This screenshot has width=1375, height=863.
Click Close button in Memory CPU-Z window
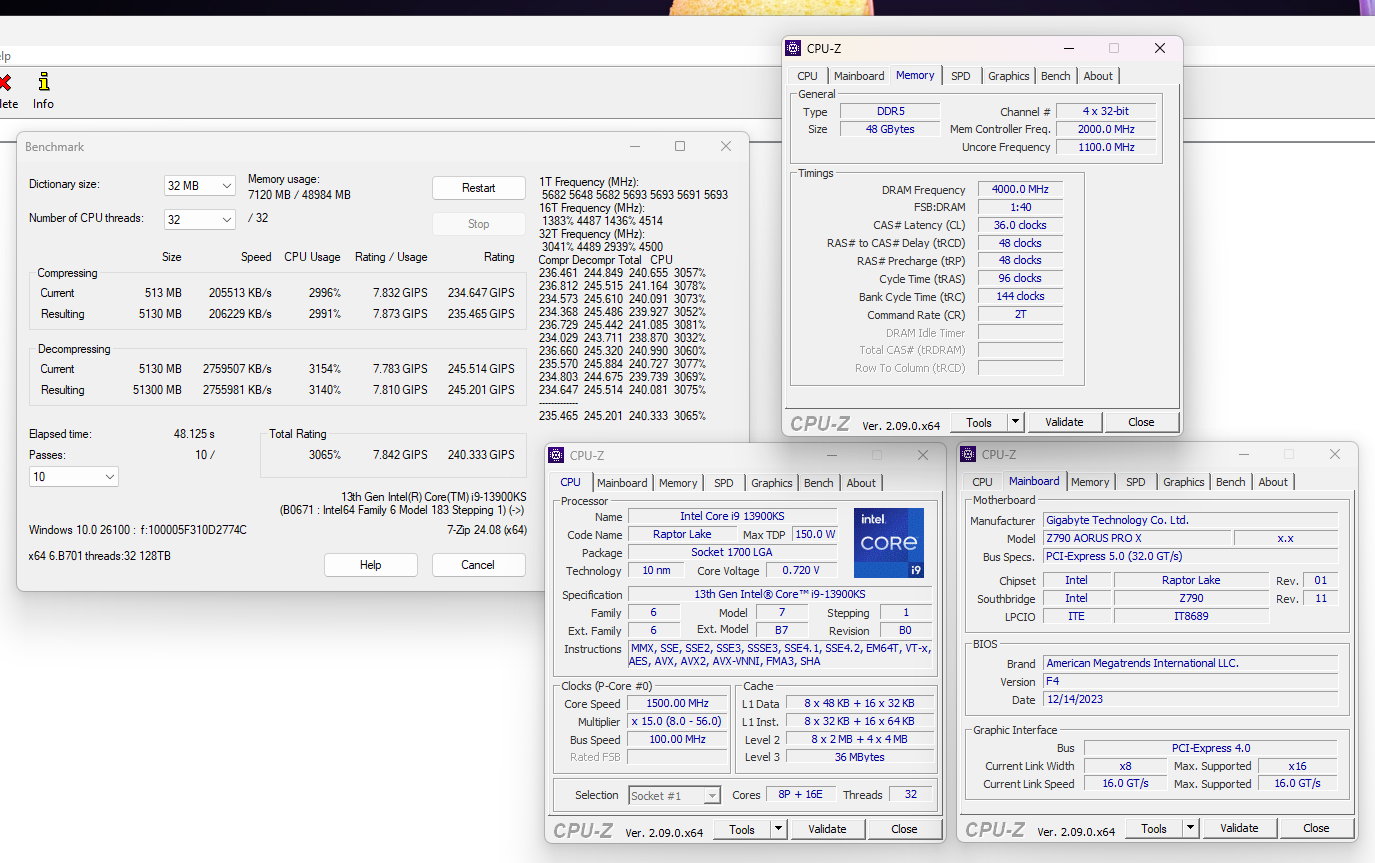point(1141,422)
